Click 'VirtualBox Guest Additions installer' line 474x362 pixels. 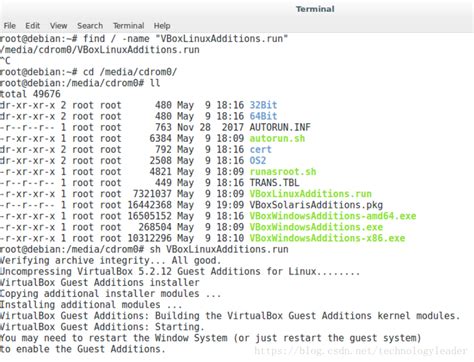pyautogui.click(x=100, y=282)
